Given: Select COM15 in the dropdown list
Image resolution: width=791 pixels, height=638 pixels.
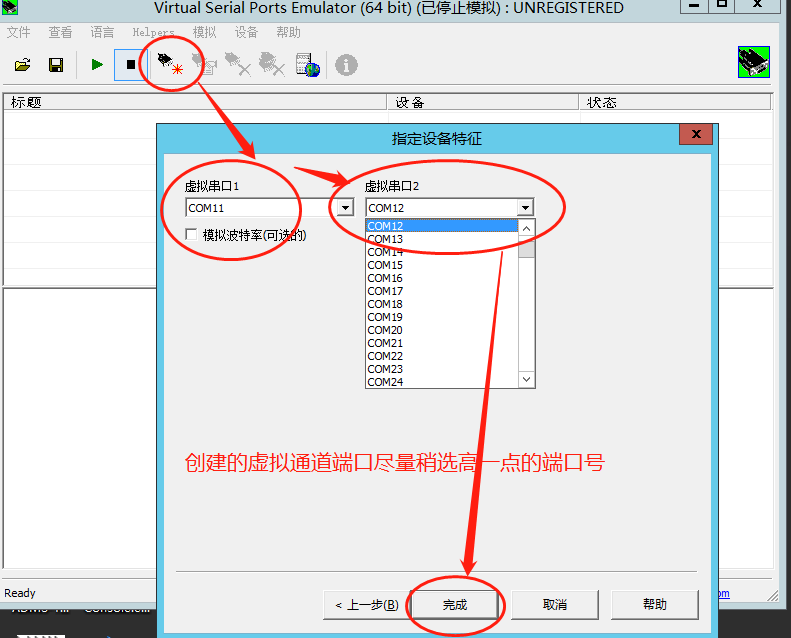Looking at the screenshot, I should (442, 265).
